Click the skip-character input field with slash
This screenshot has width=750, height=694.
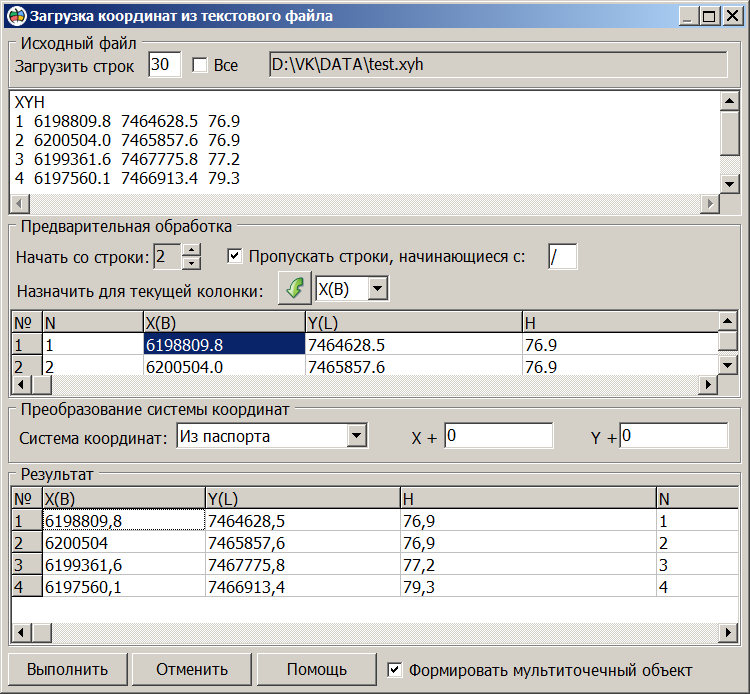(562, 257)
